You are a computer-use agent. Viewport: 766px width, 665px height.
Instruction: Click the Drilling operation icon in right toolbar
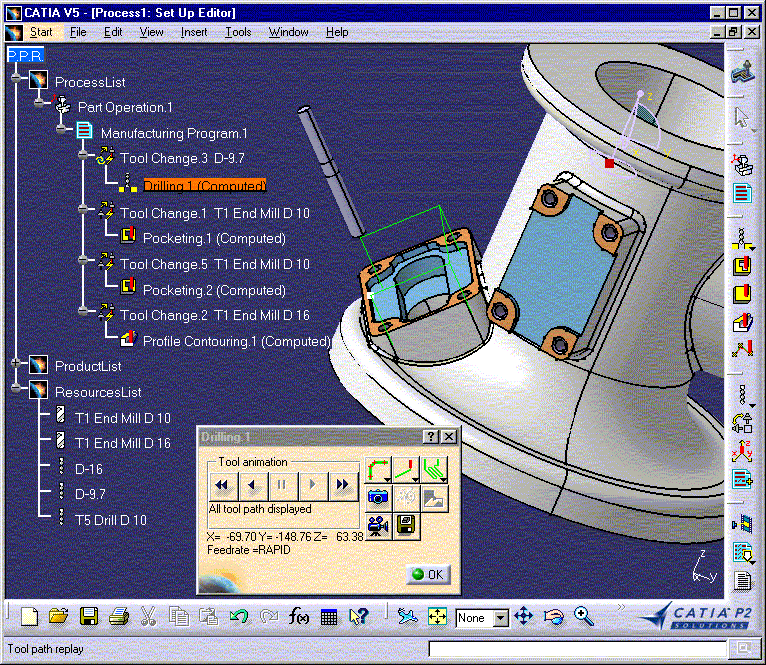742,239
